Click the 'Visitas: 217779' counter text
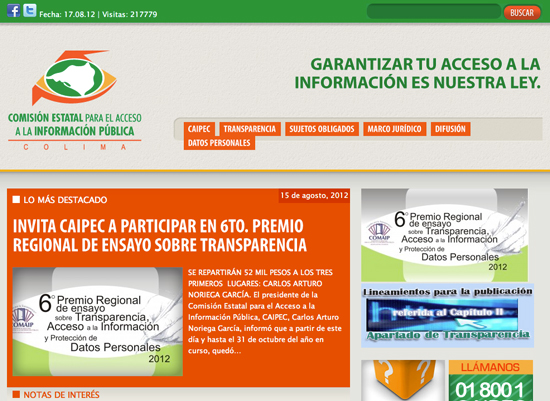The image size is (550, 401). [129, 14]
